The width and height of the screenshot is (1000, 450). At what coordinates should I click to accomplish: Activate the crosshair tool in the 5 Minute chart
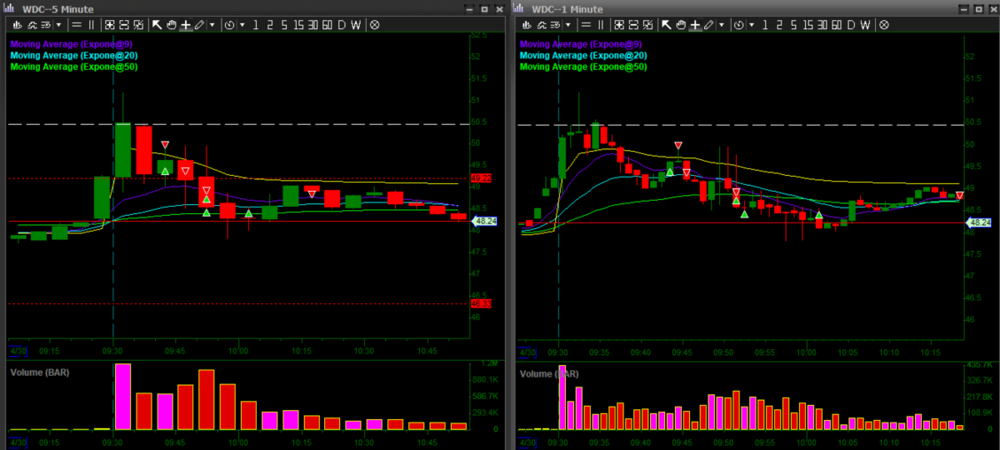pyautogui.click(x=185, y=23)
